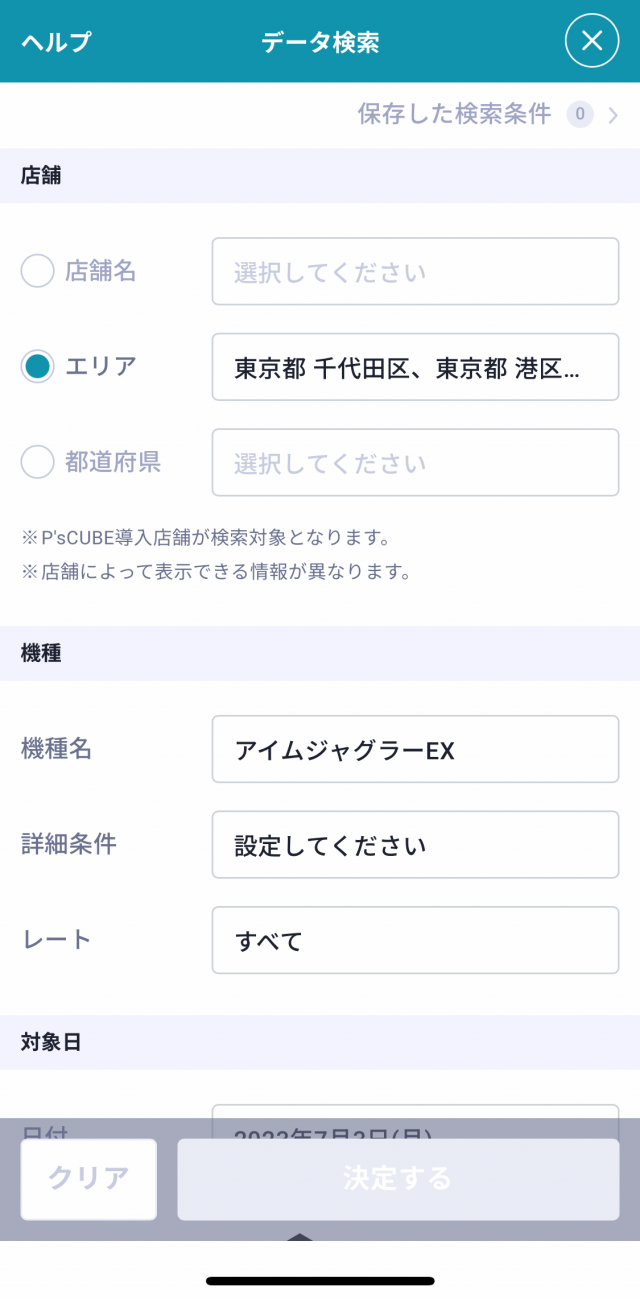
Task: Select the 都道府県 radio button
Action: click(37, 462)
